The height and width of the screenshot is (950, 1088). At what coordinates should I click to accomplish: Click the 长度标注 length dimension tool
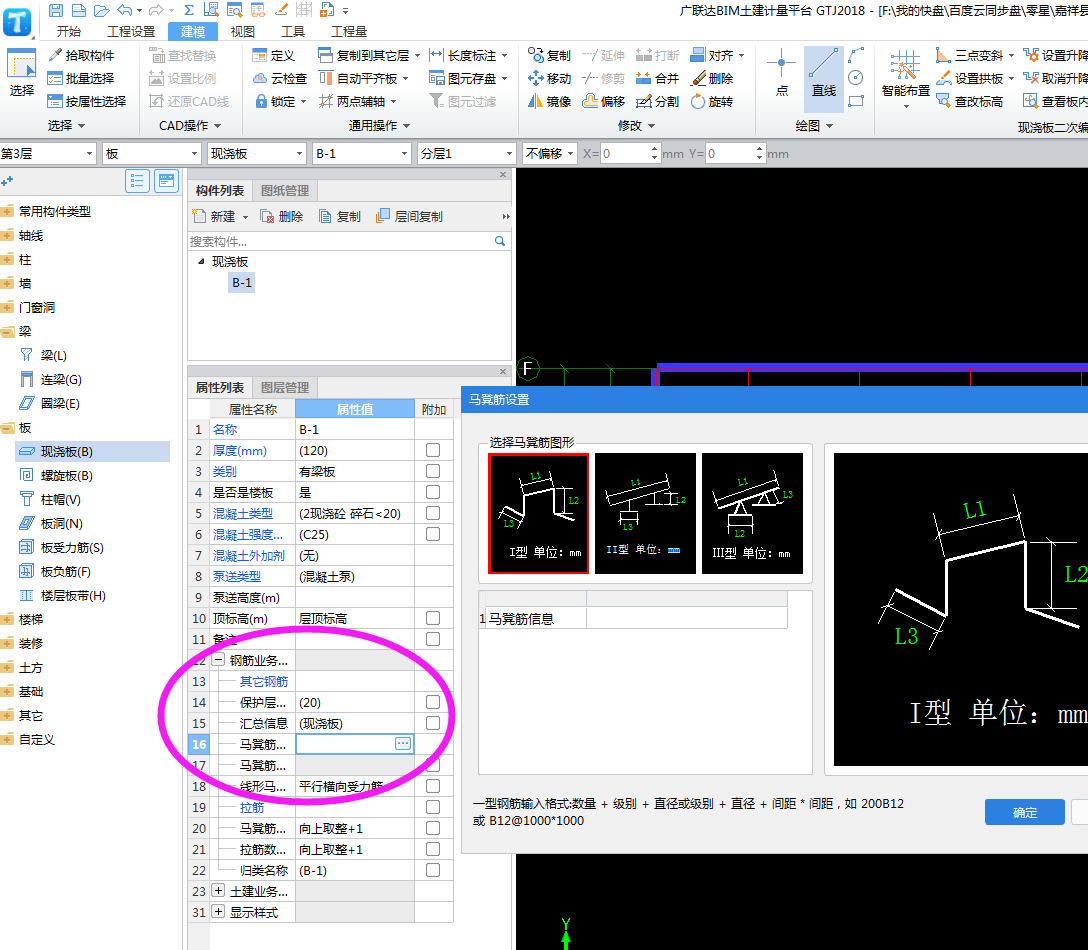468,56
